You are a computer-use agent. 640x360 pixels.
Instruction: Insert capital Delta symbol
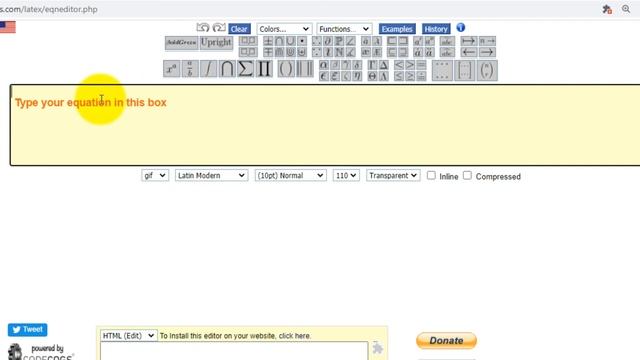[384, 65]
